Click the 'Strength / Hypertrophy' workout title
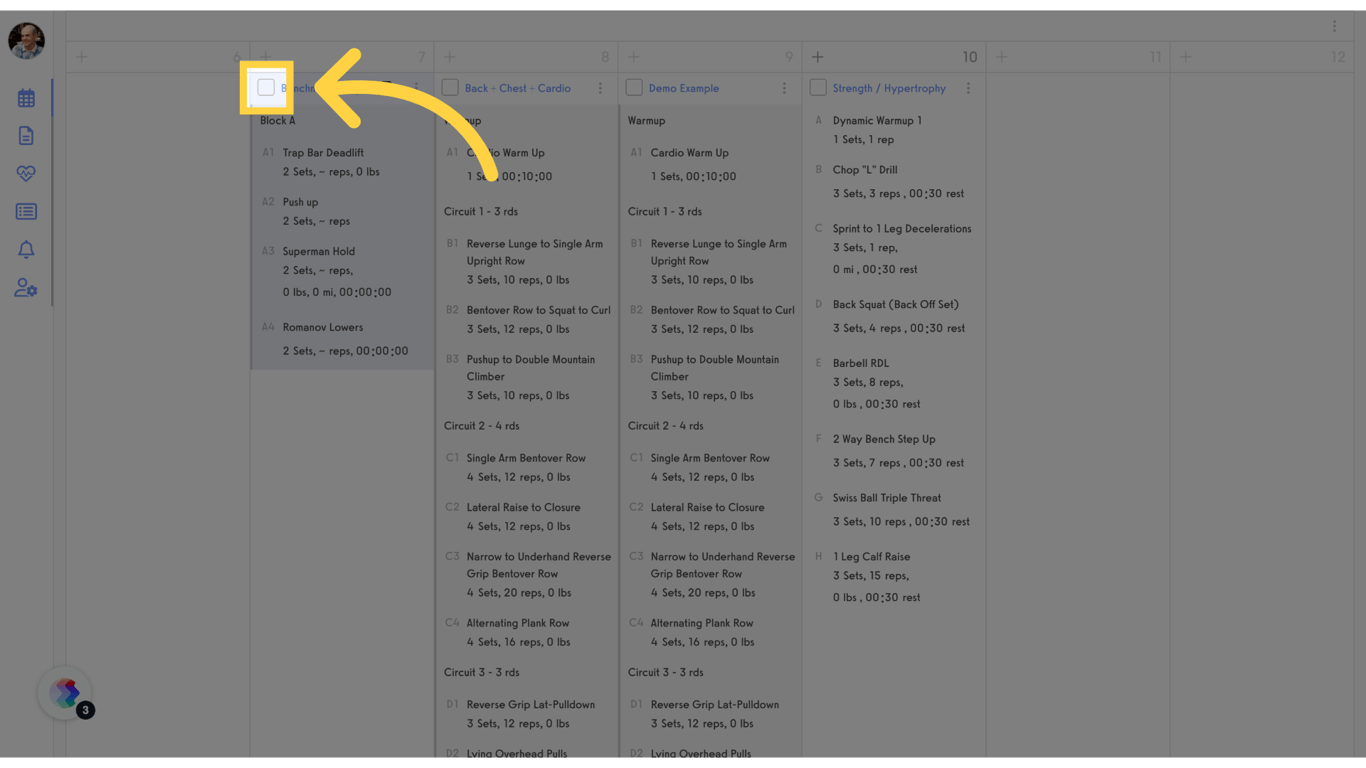Screen dimensions: 1366x768 click(888, 88)
